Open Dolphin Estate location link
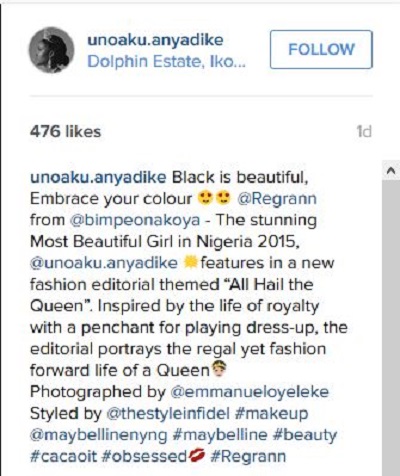This screenshot has height=476, width=400. pyautogui.click(x=166, y=62)
